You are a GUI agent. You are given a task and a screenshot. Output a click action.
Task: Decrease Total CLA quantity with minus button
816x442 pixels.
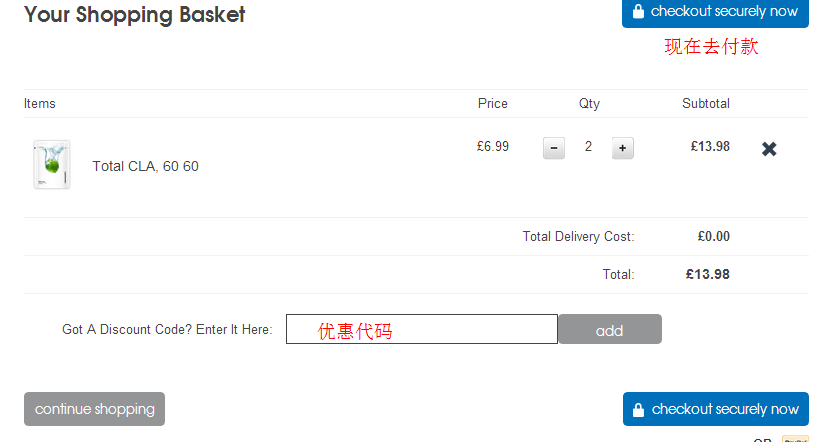(554, 148)
